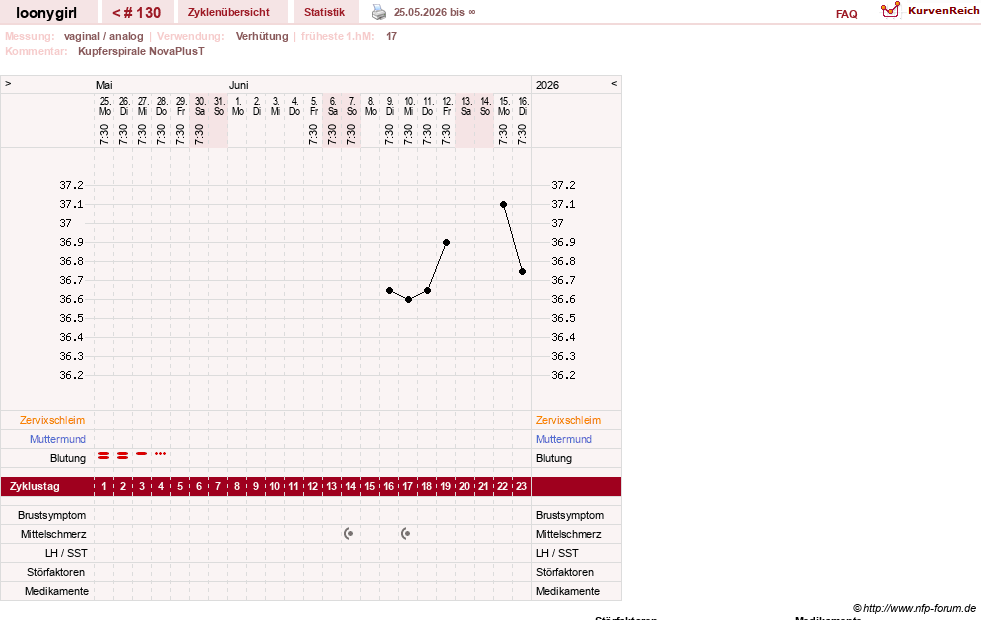
Task: Click comment text Kupferspirale NovaPlusT
Action: tap(141, 51)
